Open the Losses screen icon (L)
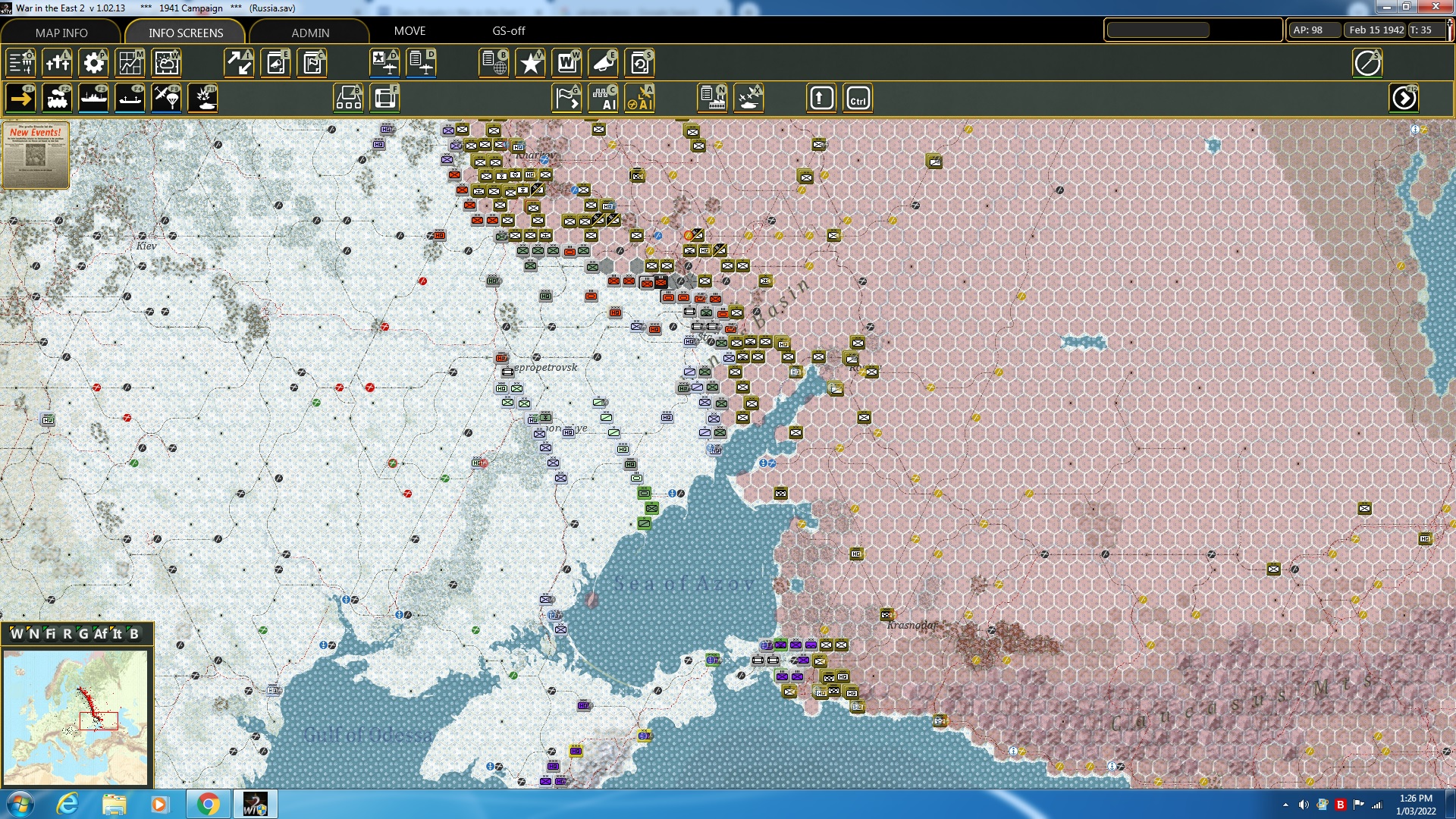The width and height of the screenshot is (1456, 819). pyautogui.click(x=58, y=63)
